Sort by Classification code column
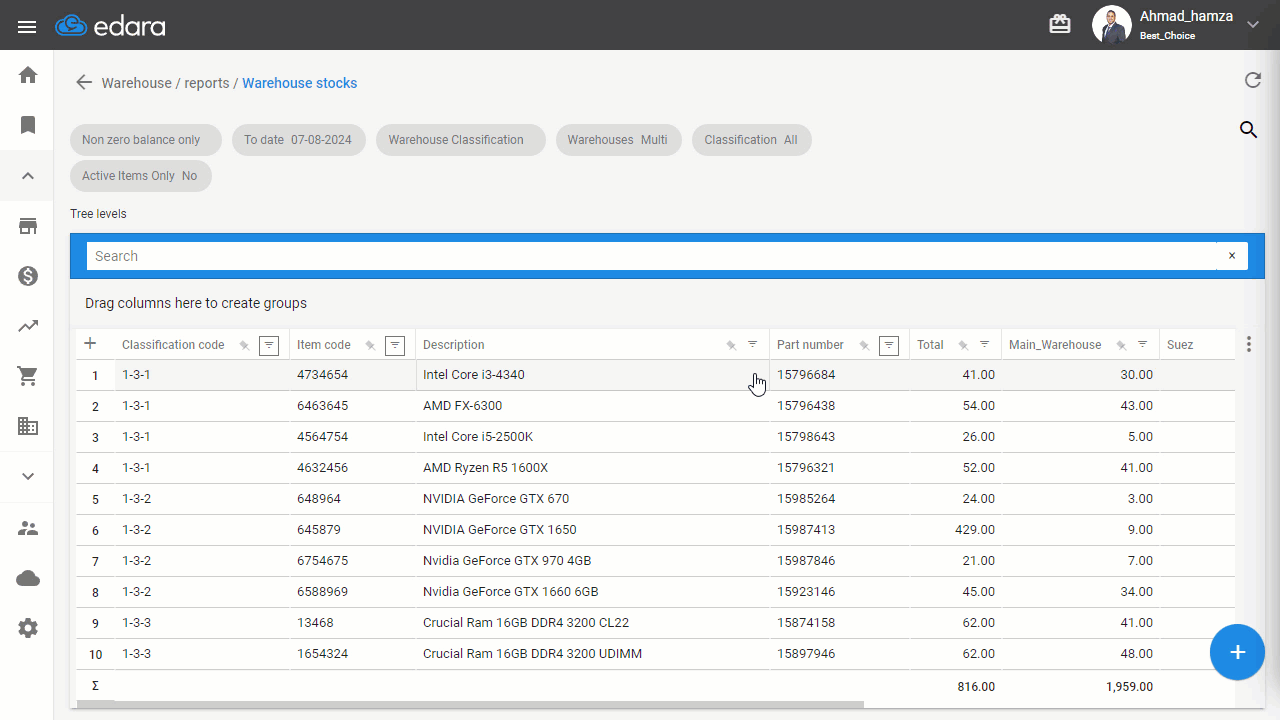This screenshot has width=1280, height=720. (173, 345)
